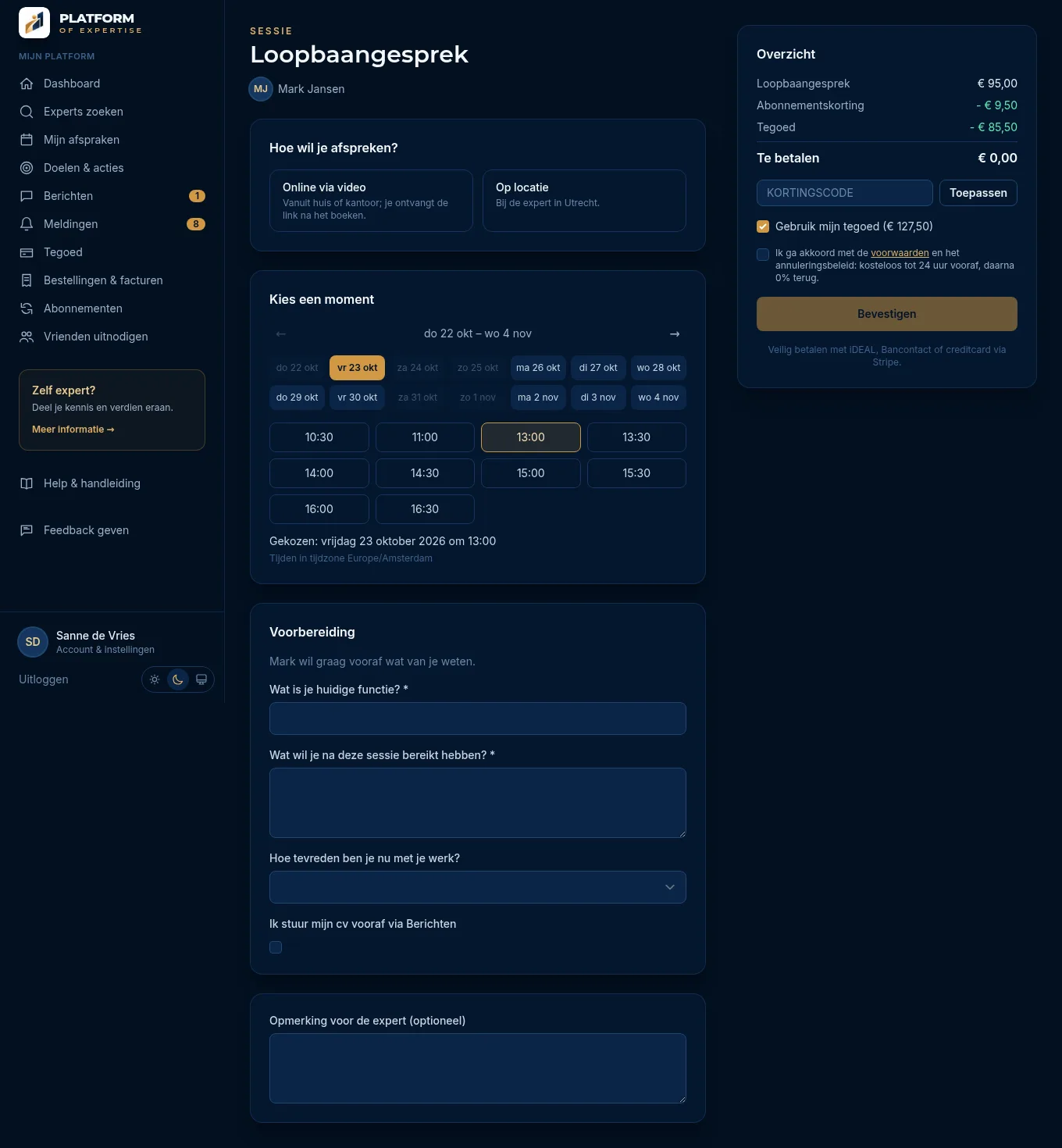The height and width of the screenshot is (1148, 1062).
Task: Open Meldingen in the sidebar
Action: tap(112, 224)
